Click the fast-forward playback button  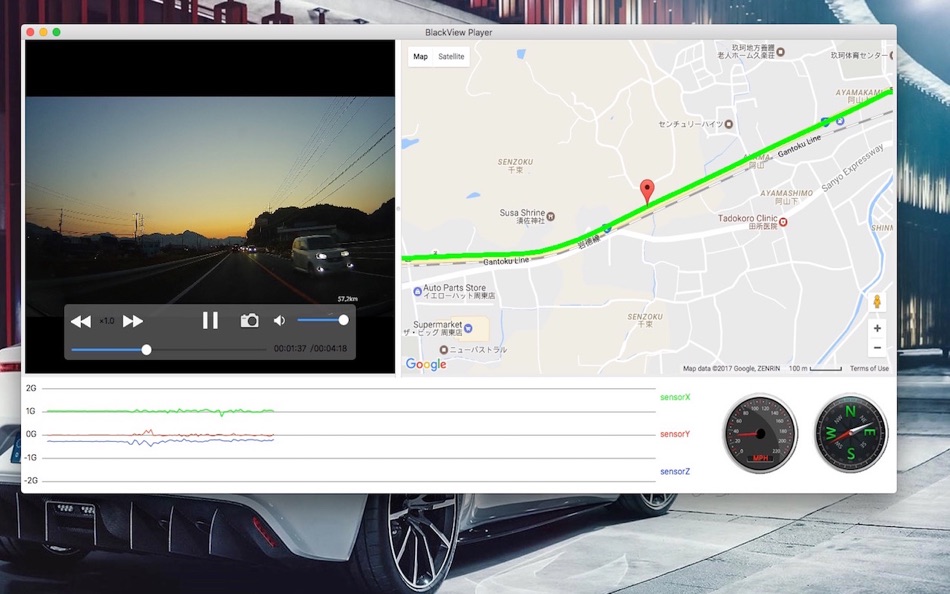(133, 321)
